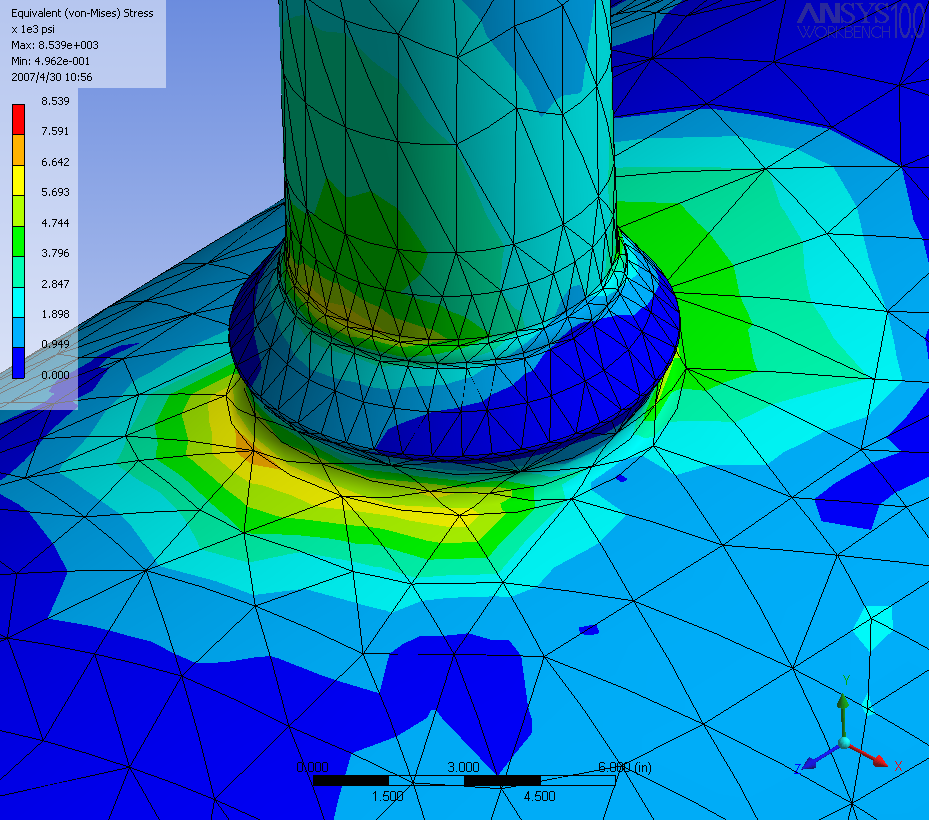
Task: Click the 6.000 (in) label on the scale ruler
Action: pos(625,767)
